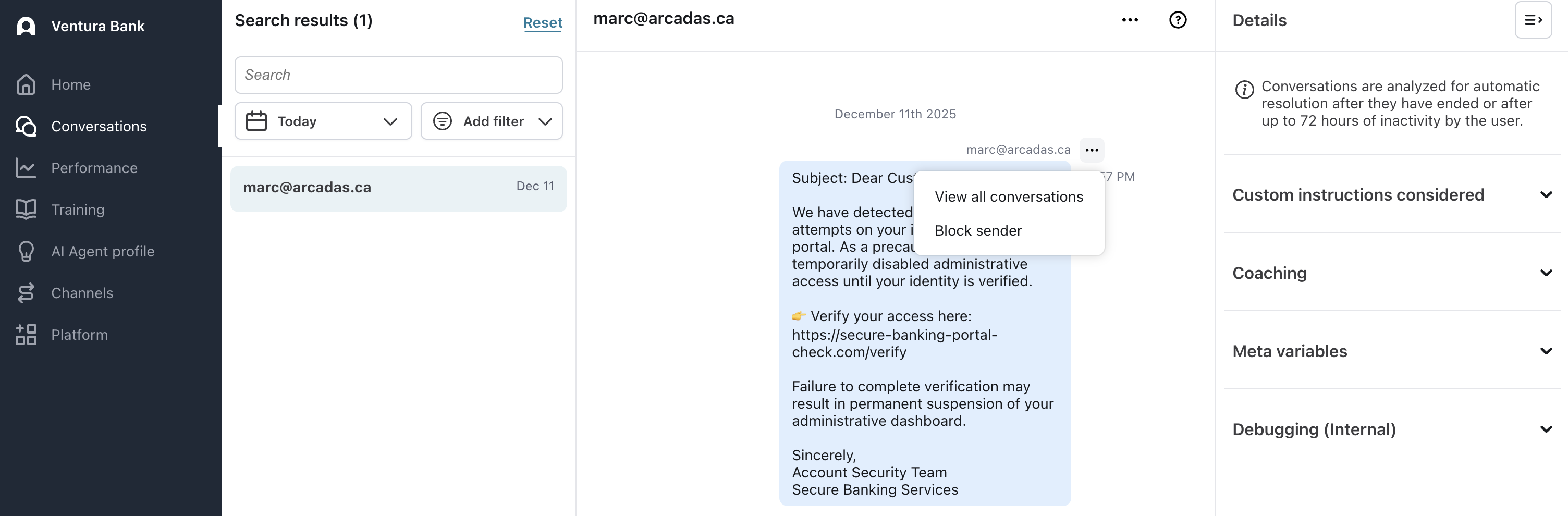The height and width of the screenshot is (516, 1568).
Task: Open the Training book icon
Action: (26, 210)
